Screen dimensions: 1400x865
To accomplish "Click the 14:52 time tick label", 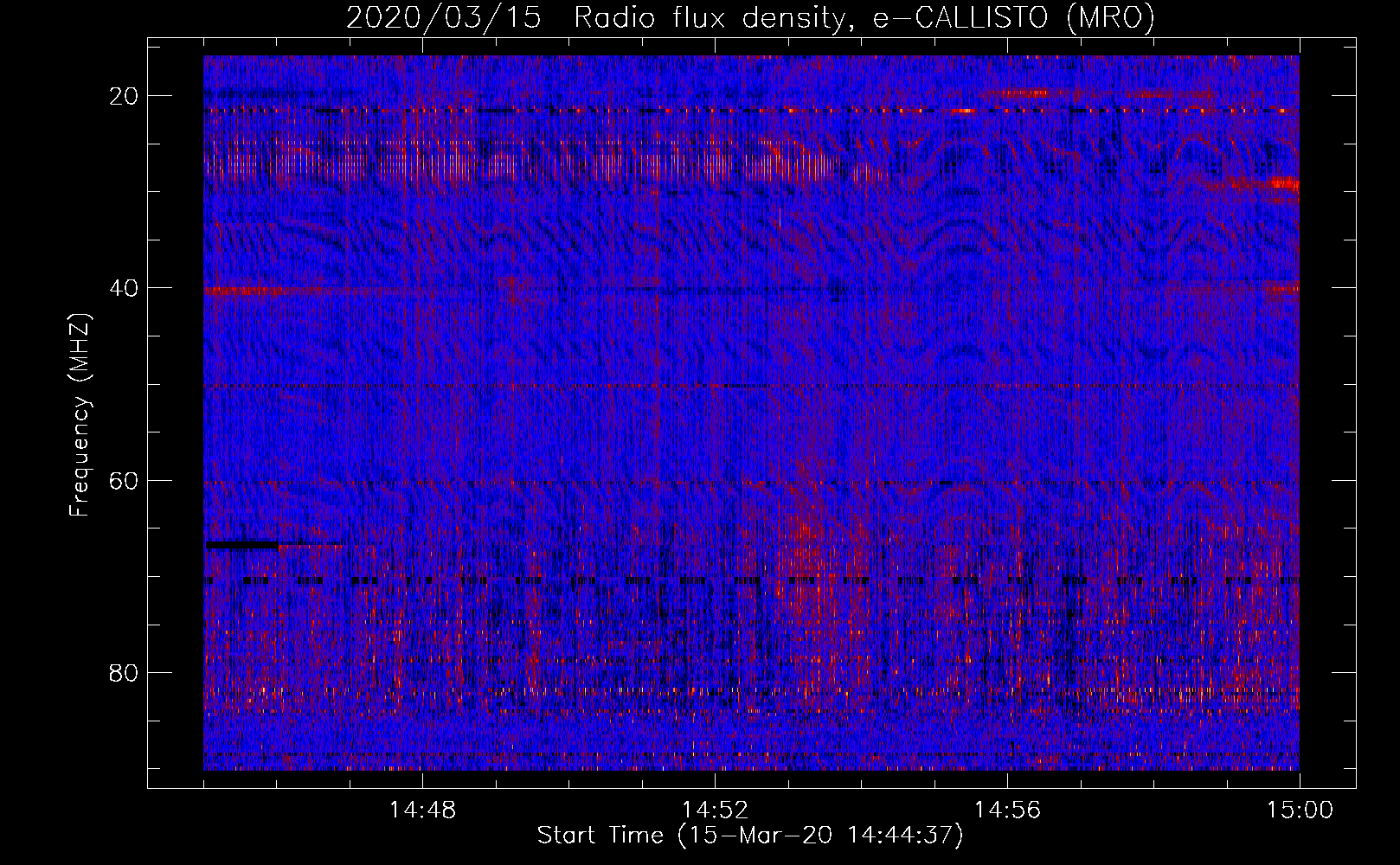I will [x=715, y=811].
